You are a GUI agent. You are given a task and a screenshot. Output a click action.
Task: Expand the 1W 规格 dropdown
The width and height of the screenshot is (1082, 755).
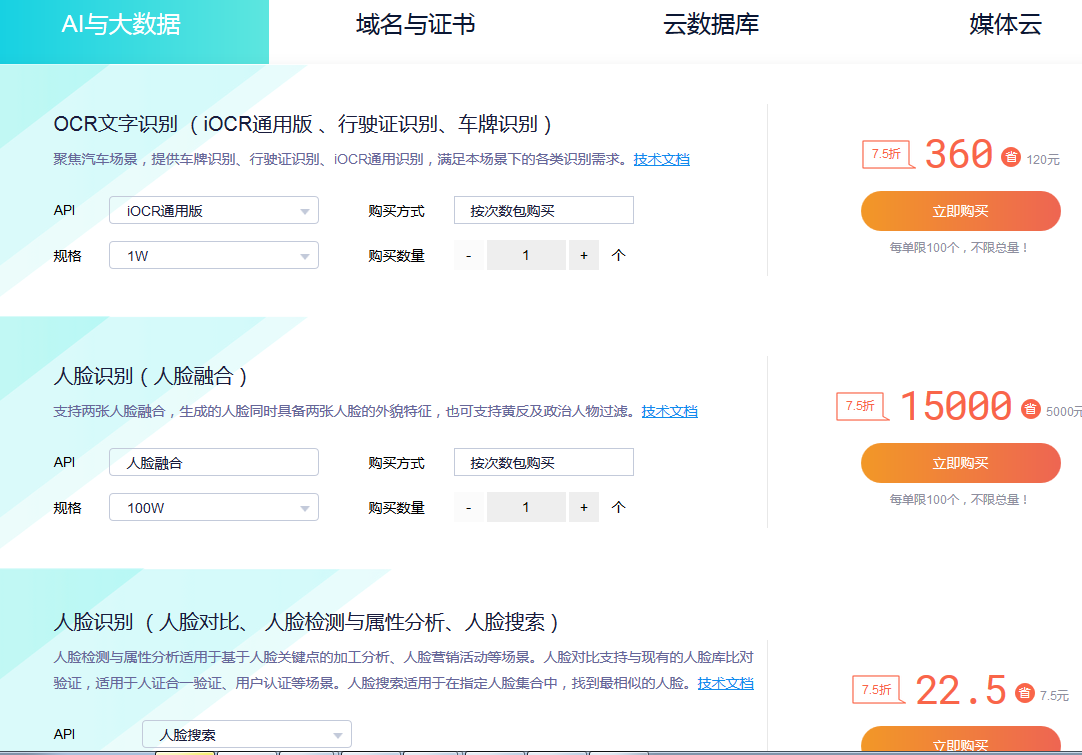pos(213,256)
